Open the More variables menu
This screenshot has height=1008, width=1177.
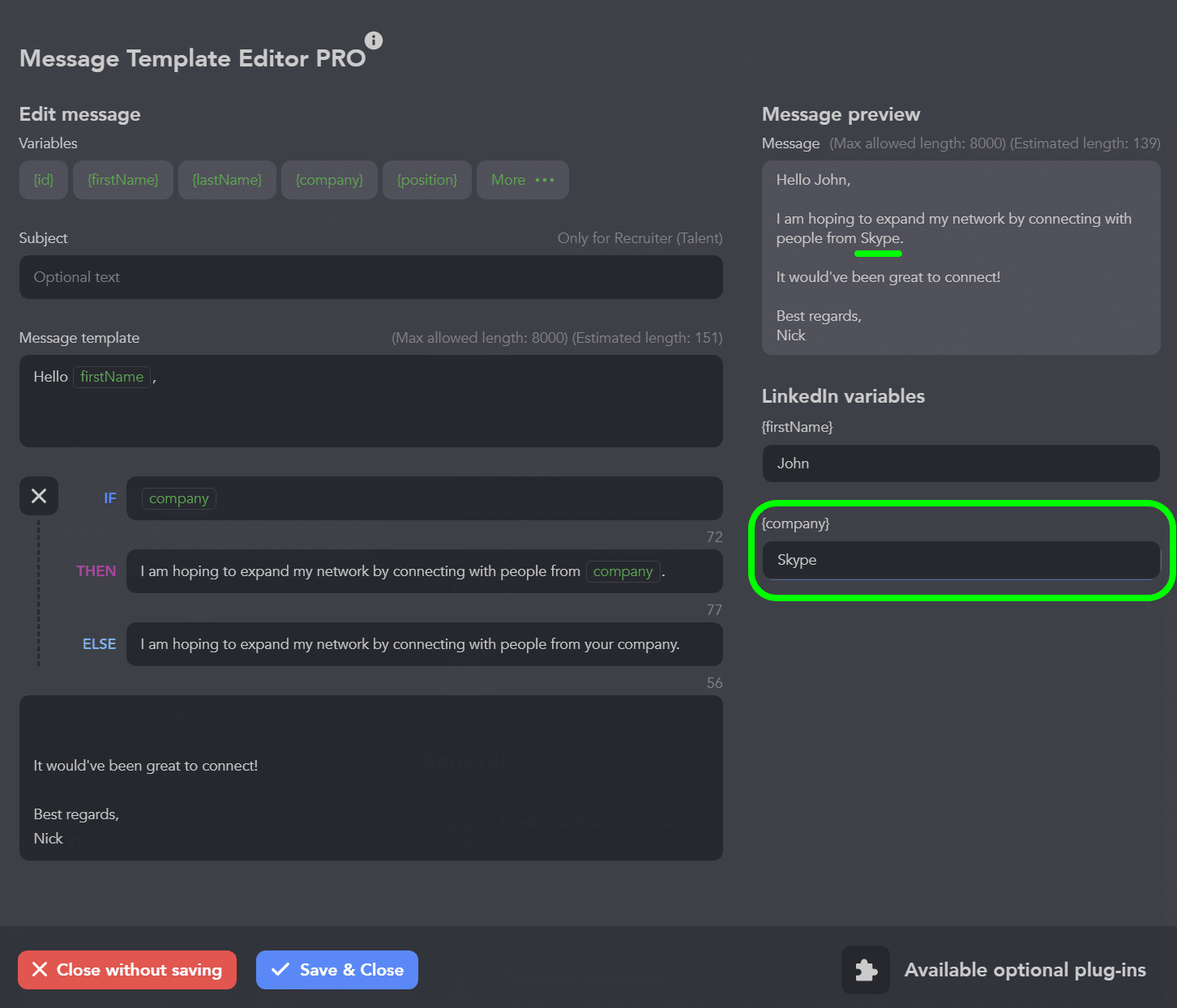[x=522, y=180]
